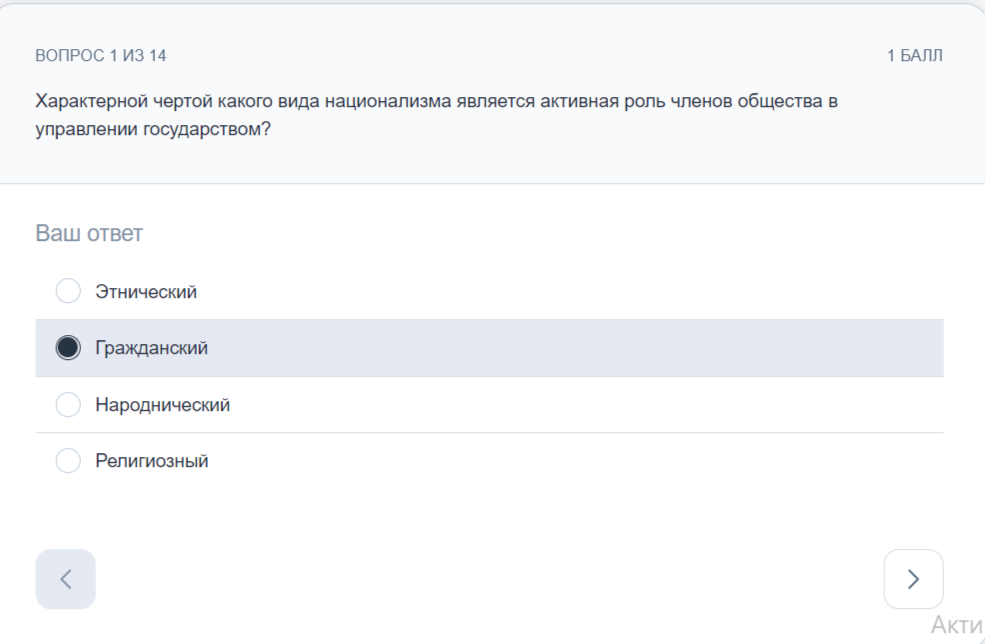
Task: Click blank space in the Этнический row
Action: tap(565, 292)
